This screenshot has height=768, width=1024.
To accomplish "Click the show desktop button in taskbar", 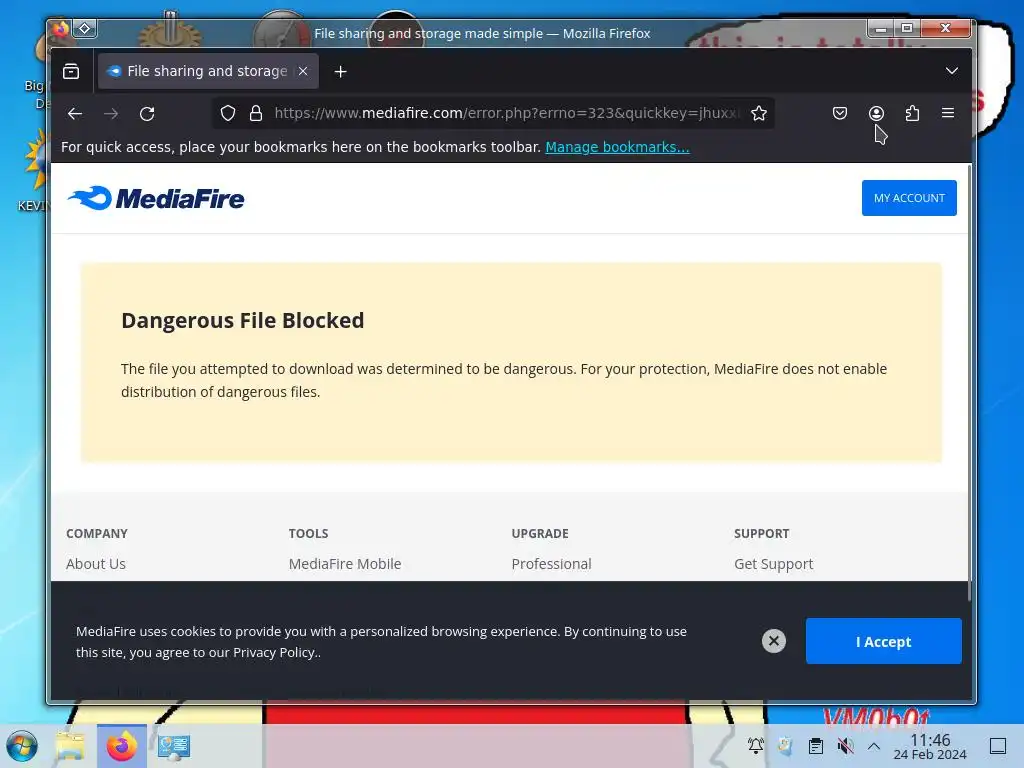I will [998, 746].
